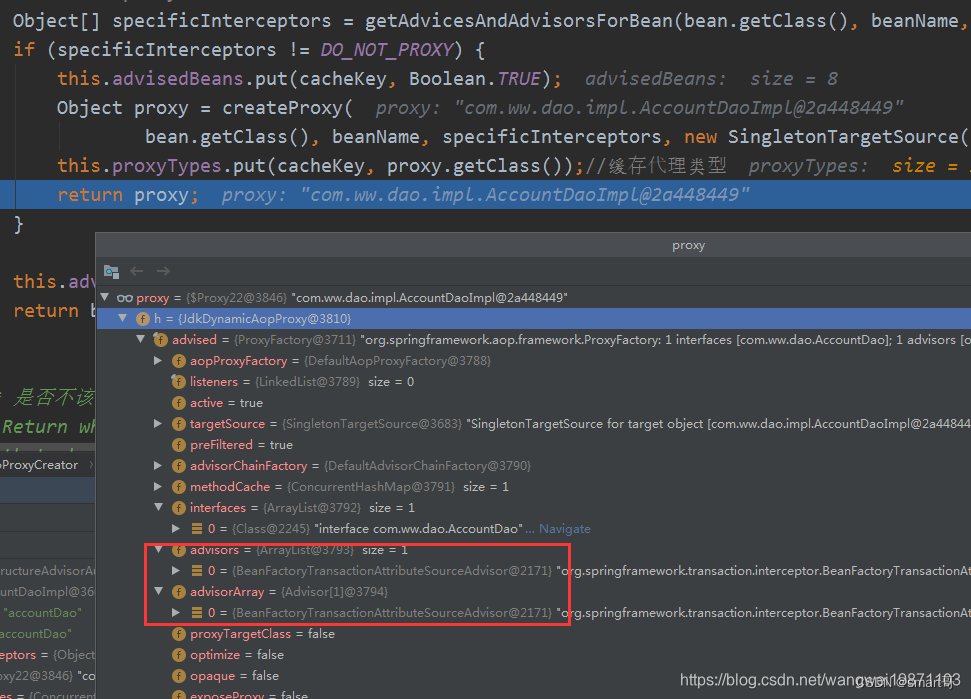This screenshot has width=971, height=699.
Task: Click field icon of h JdkDynamicAopProxy
Action: [x=143, y=319]
